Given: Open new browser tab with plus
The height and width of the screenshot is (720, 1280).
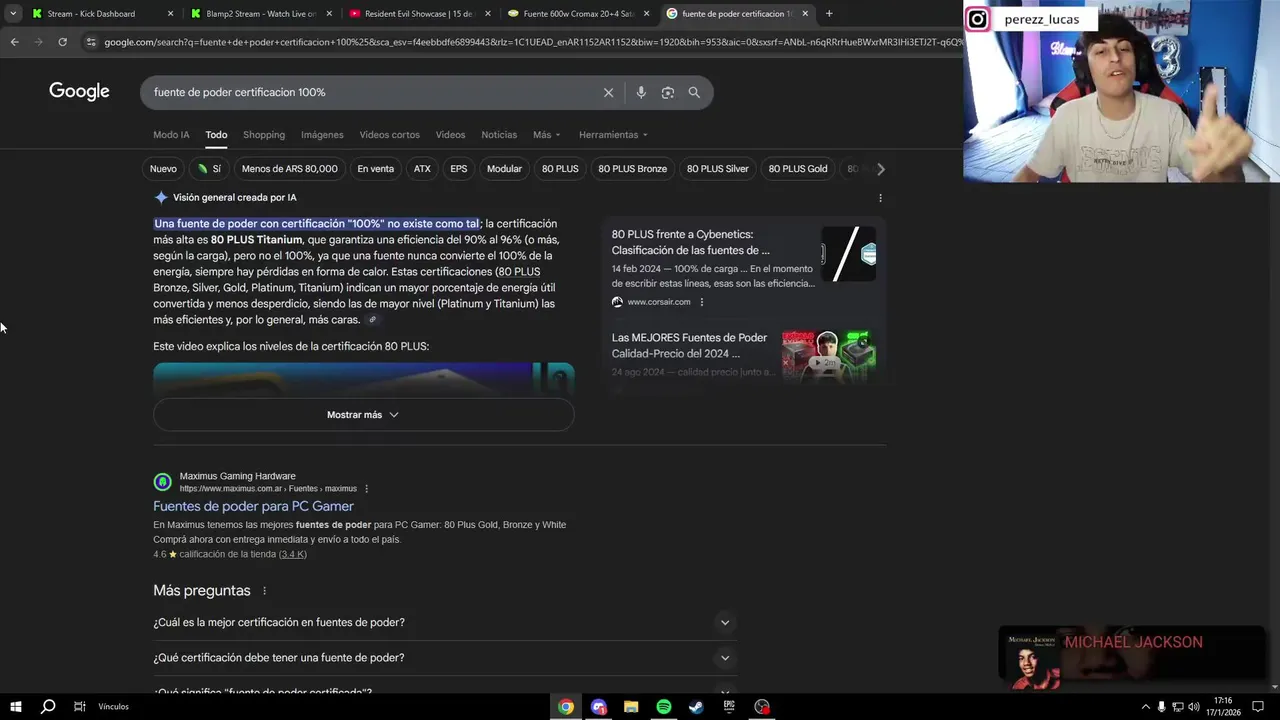Looking at the screenshot, I should (x=829, y=14).
